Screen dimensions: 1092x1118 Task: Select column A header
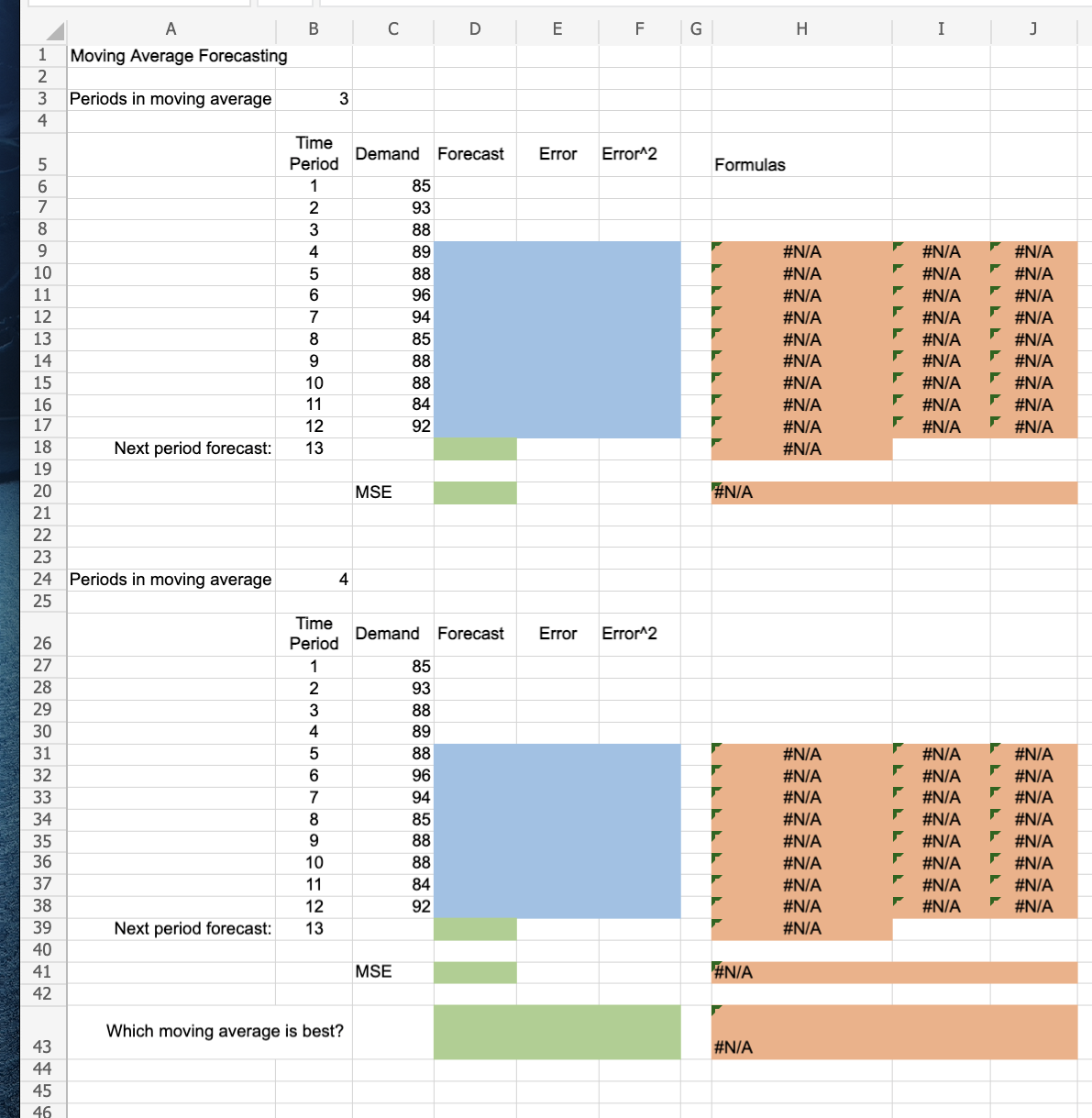pos(171,29)
